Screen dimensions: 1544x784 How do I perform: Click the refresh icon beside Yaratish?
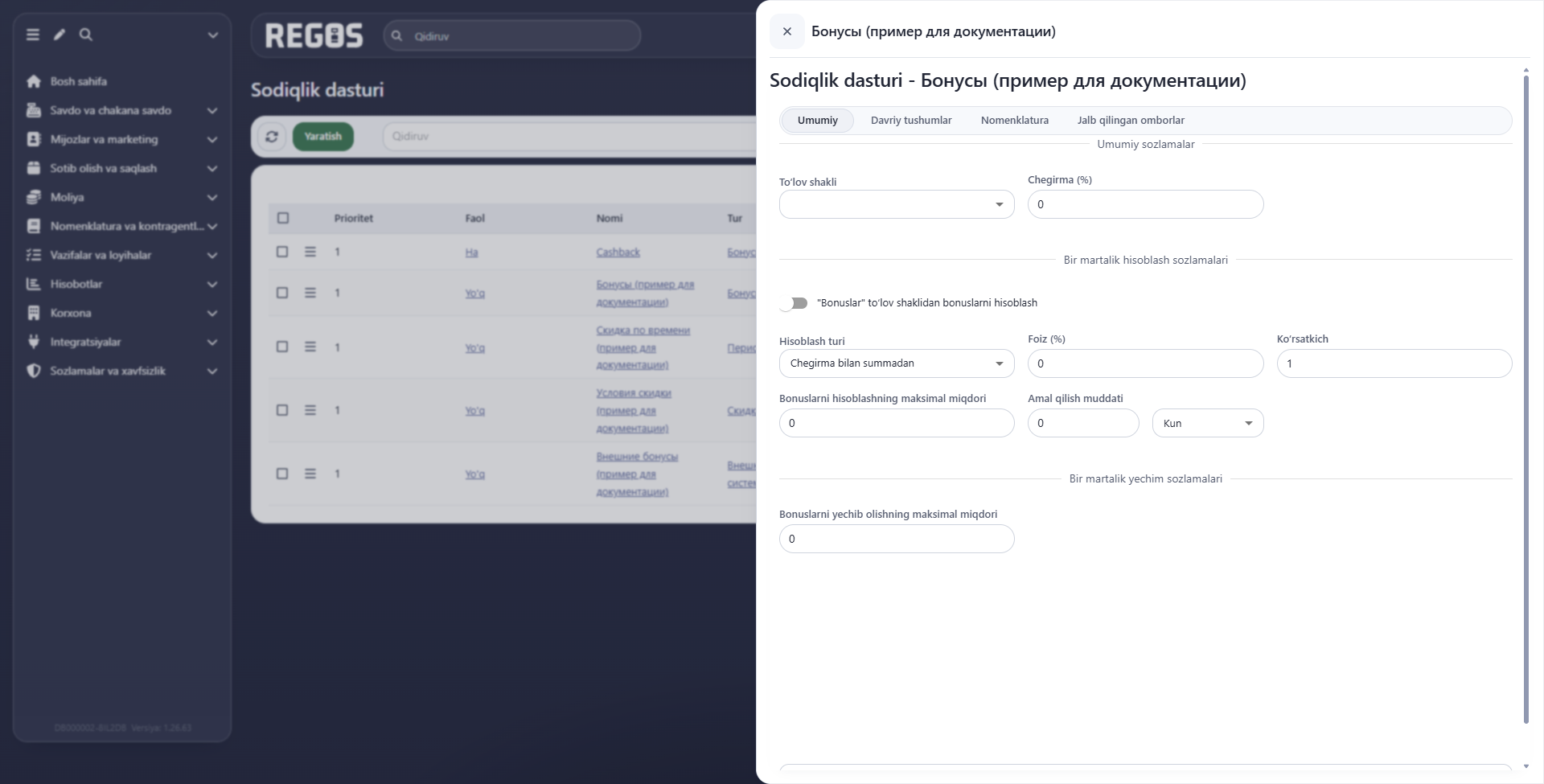(272, 137)
